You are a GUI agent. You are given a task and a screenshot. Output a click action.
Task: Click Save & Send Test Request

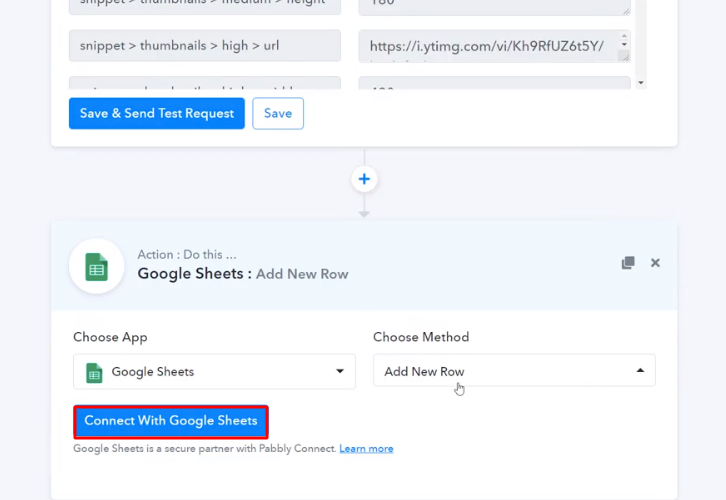point(156,113)
